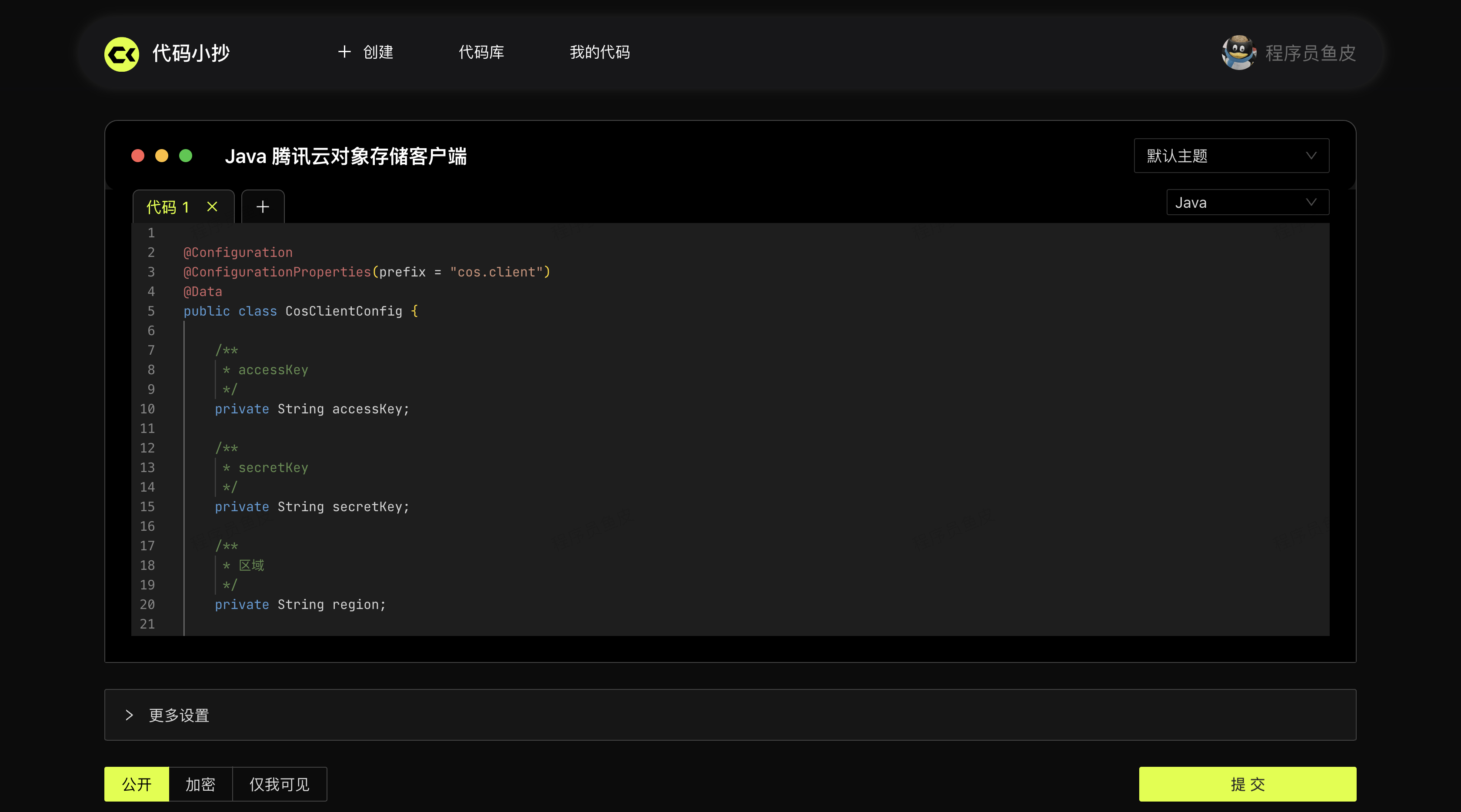Screen dimensions: 1461x812
Task: Click the red window dot
Action: (x=138, y=155)
